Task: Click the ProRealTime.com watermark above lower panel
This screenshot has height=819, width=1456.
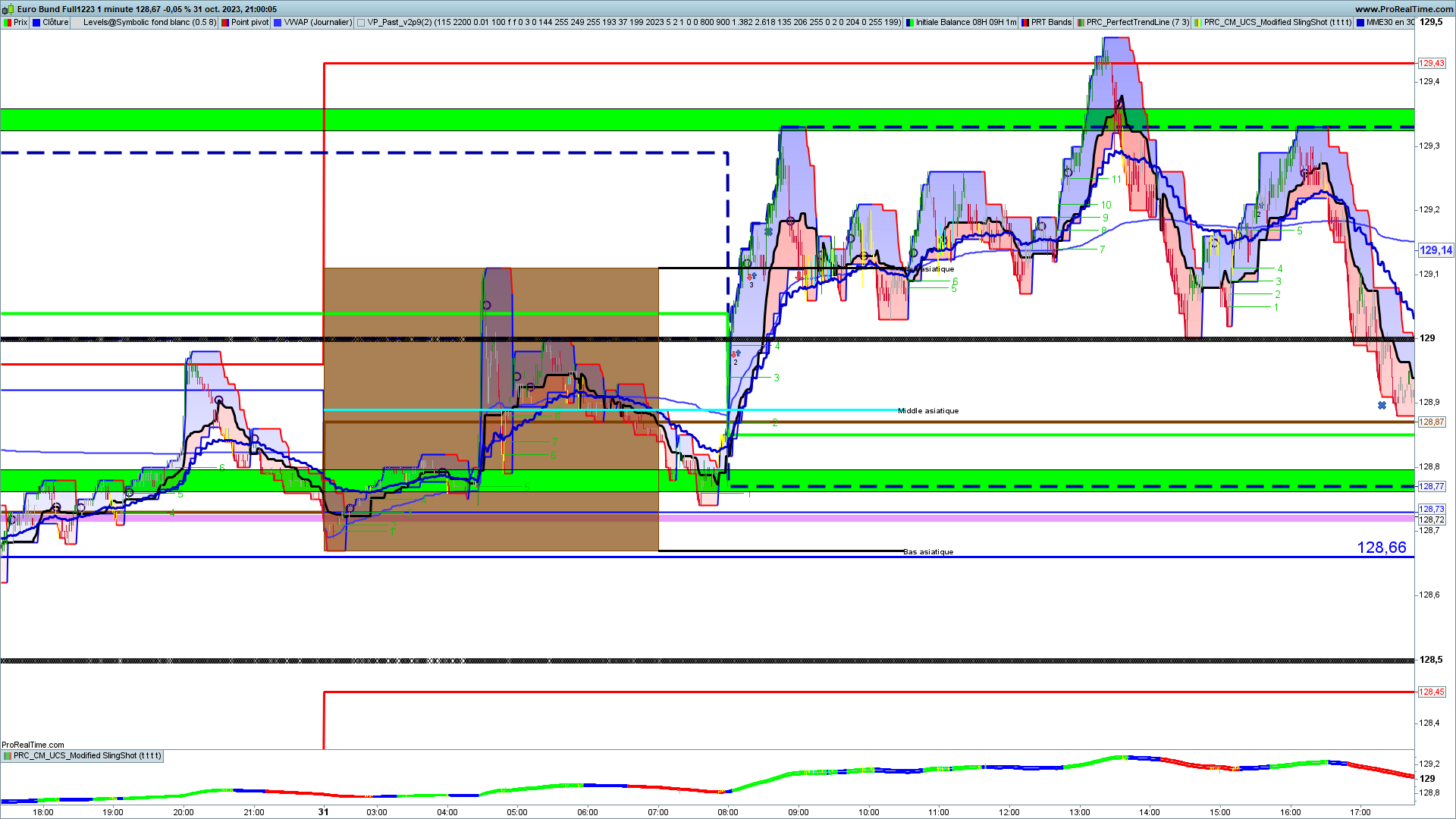Action: click(33, 745)
